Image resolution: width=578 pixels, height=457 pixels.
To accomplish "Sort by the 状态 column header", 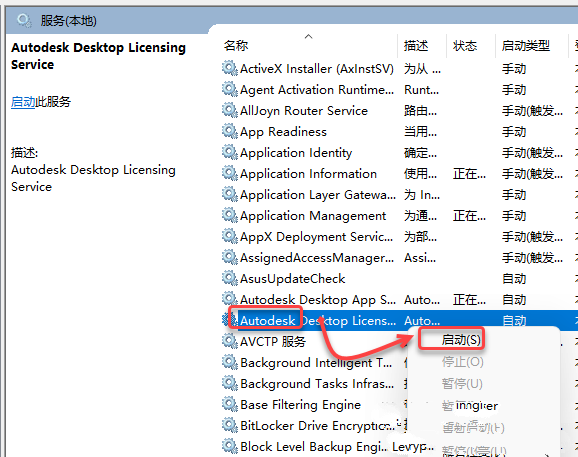I will [465, 46].
